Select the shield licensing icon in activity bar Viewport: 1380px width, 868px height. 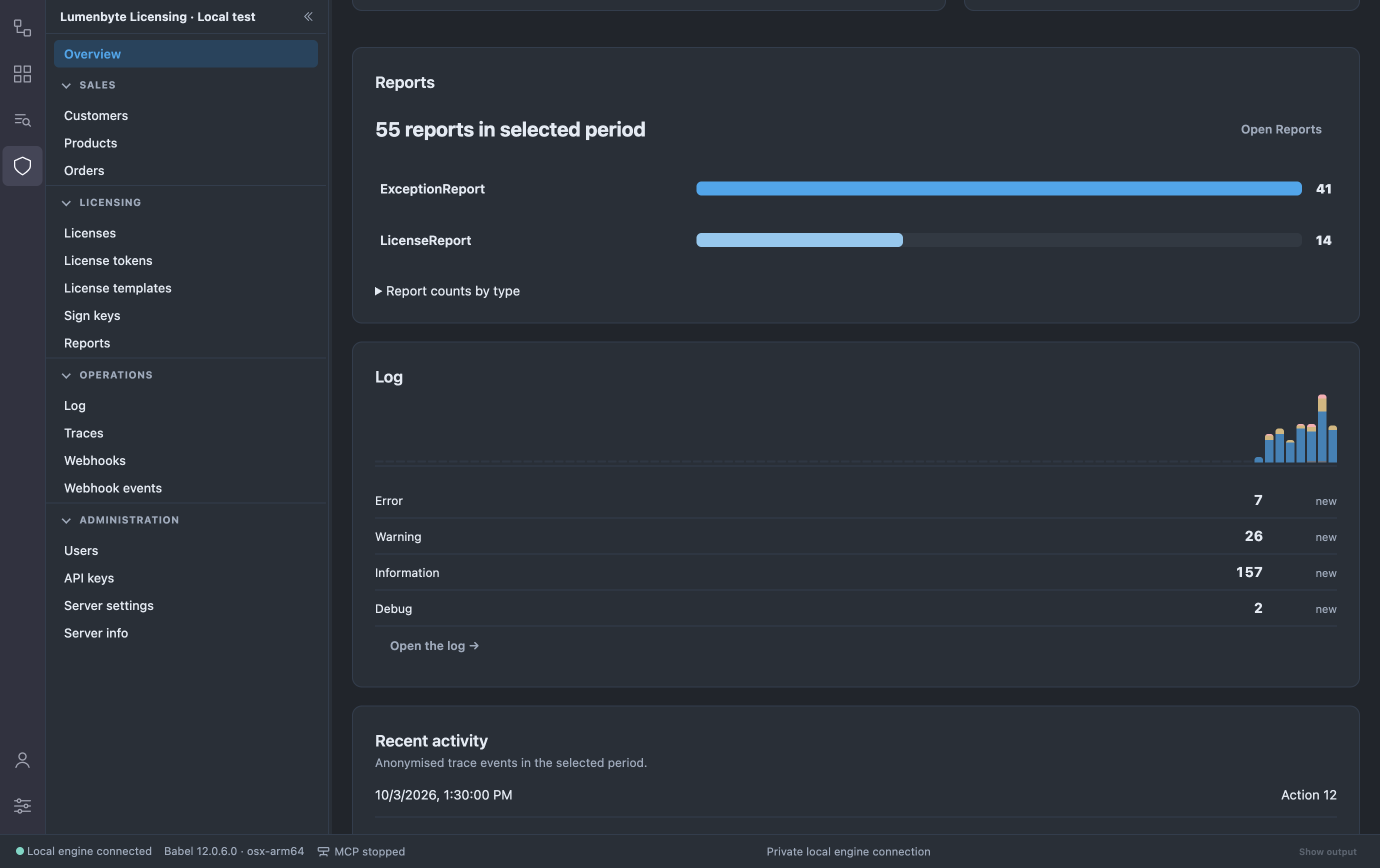22,165
